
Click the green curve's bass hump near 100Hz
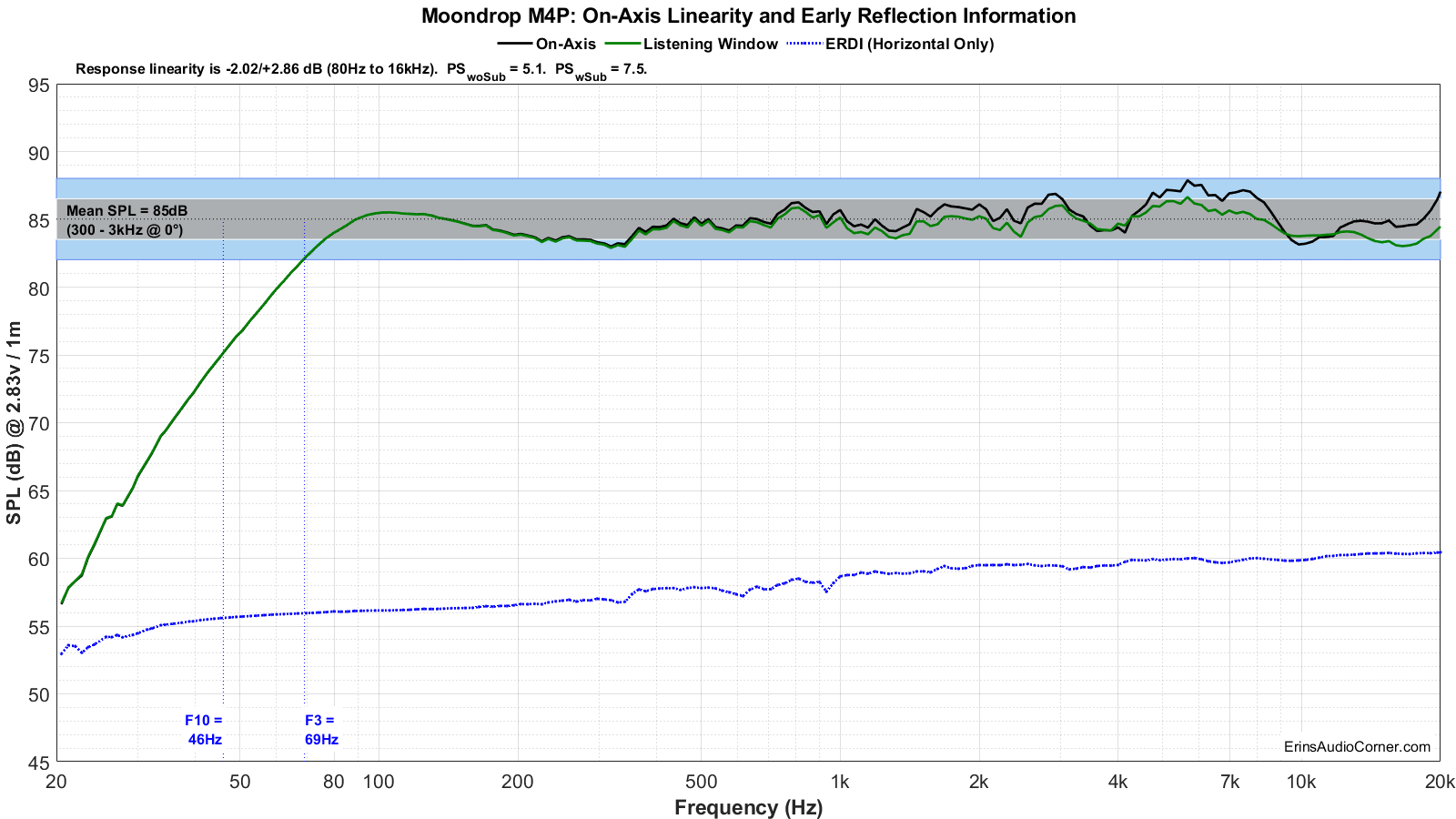386,212
